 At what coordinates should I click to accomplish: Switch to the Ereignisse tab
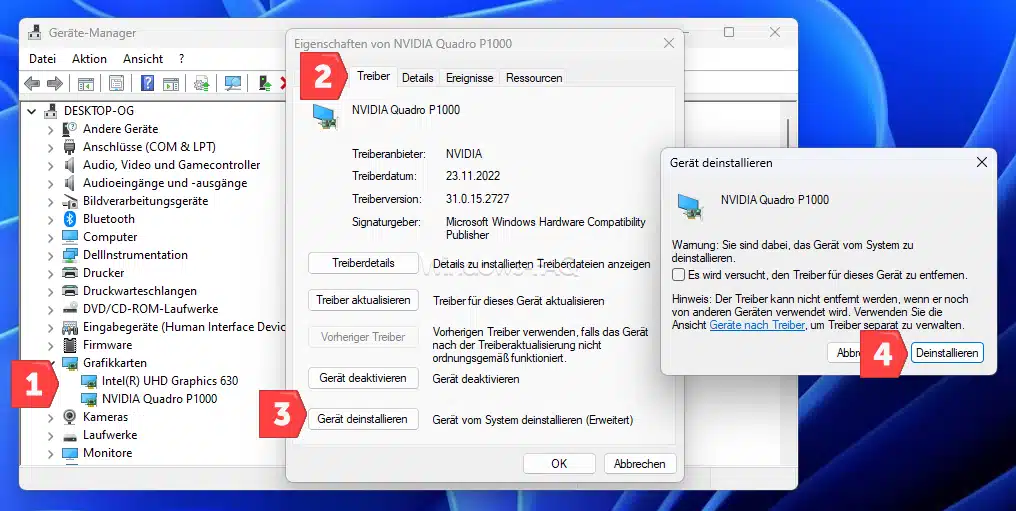469,78
